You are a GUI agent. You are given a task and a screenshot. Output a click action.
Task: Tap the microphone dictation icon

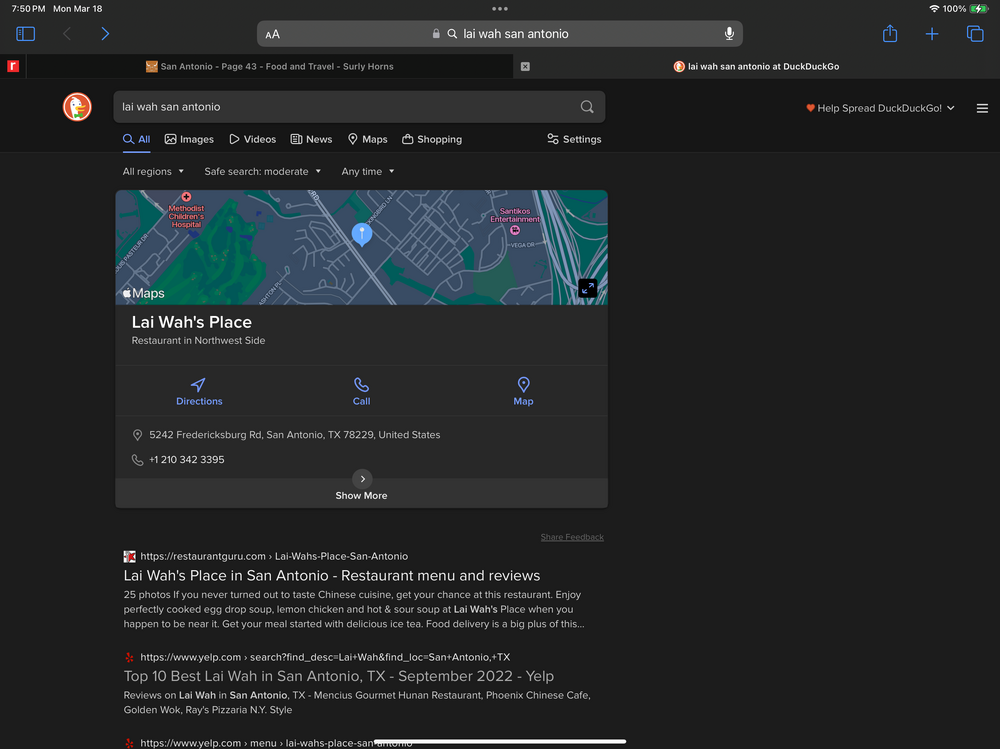729,34
